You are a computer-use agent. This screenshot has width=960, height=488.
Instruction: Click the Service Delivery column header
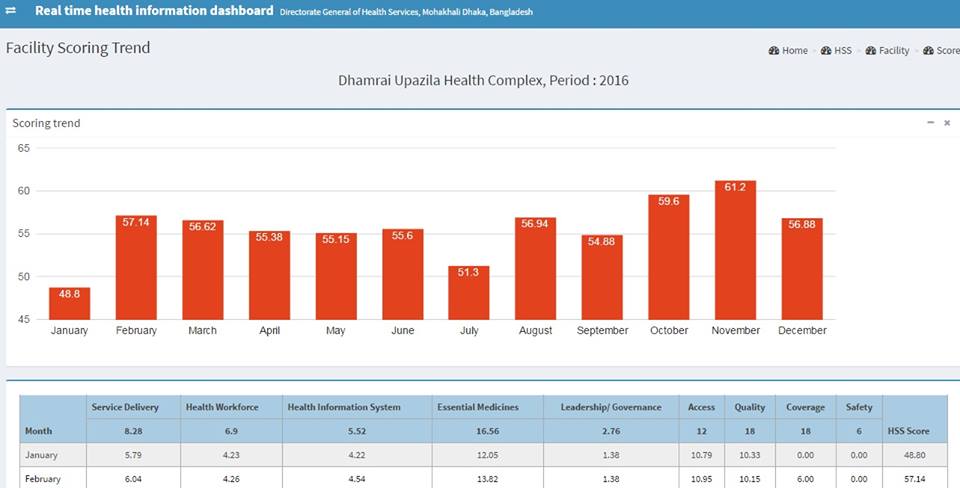coord(121,407)
